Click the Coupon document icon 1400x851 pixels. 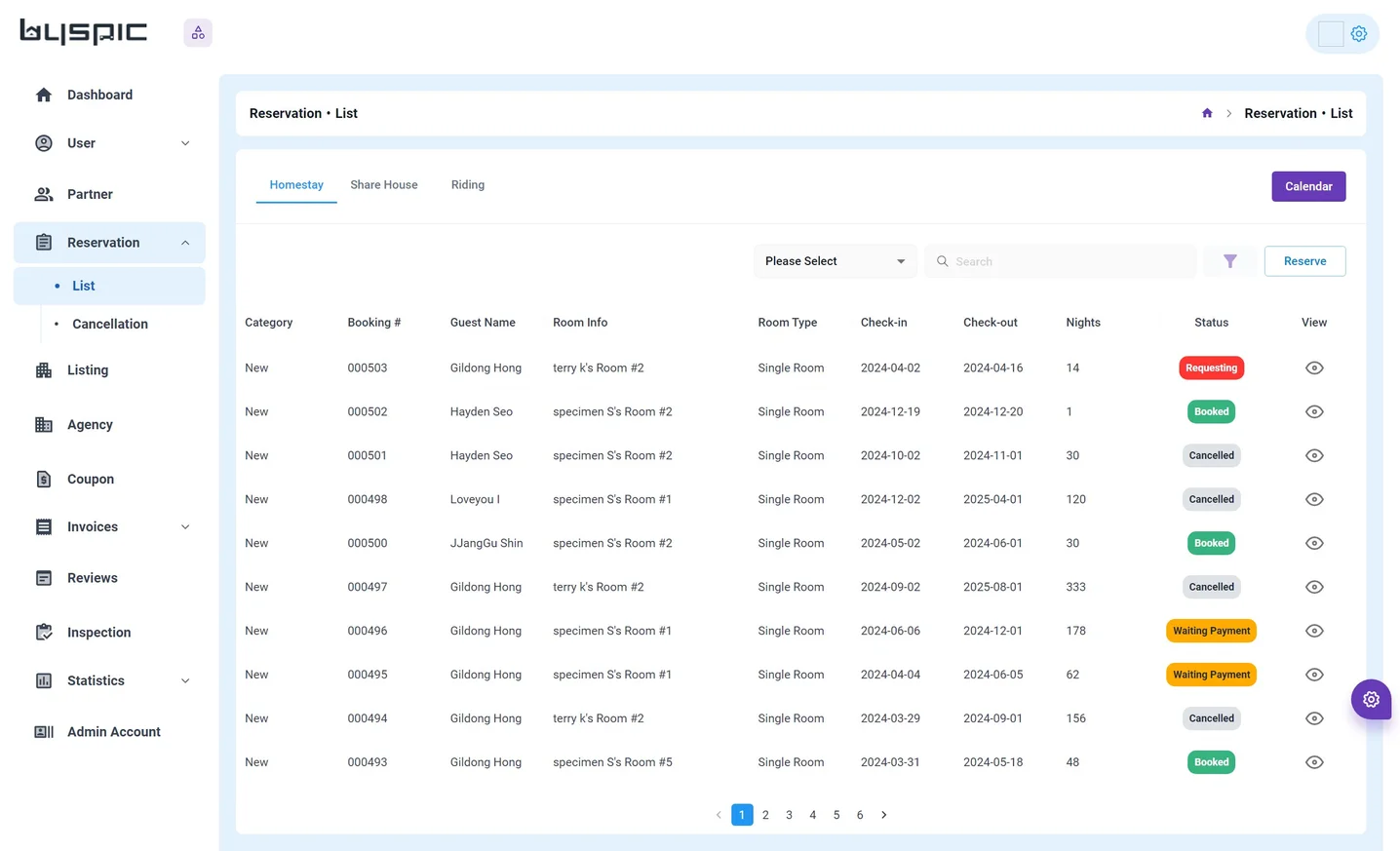44,480
